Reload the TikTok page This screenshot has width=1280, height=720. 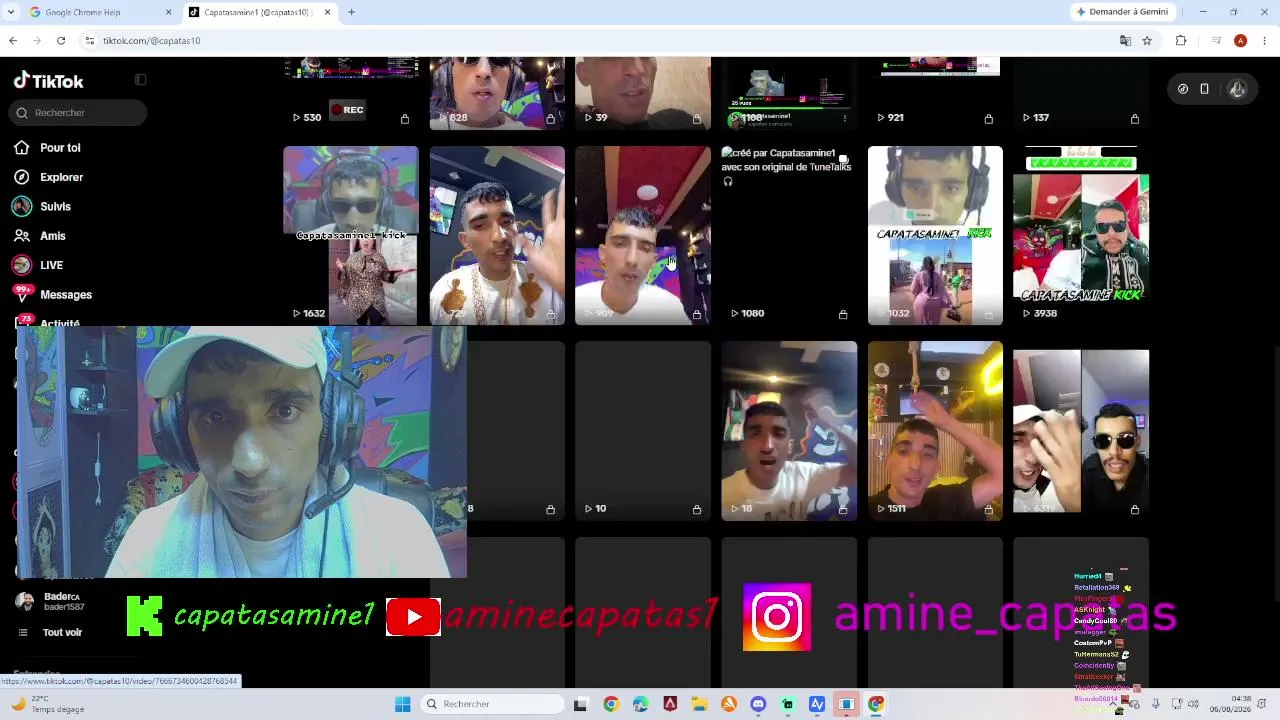coord(61,41)
